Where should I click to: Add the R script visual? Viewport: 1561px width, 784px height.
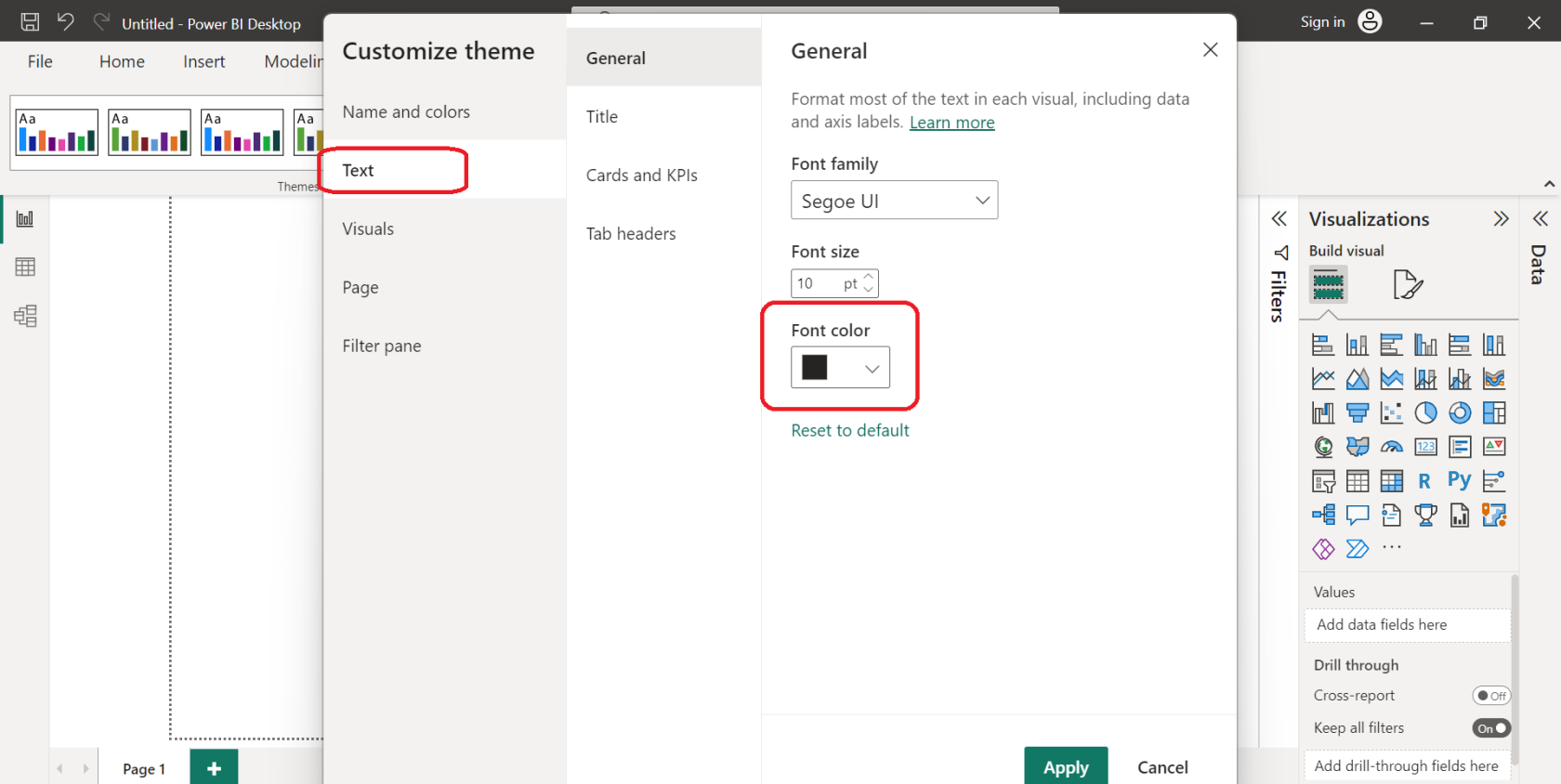tap(1425, 481)
